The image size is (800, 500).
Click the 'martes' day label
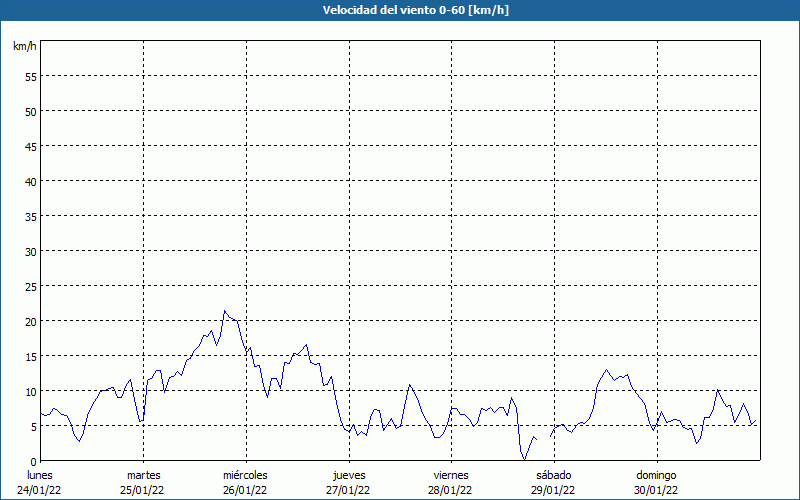tap(144, 475)
